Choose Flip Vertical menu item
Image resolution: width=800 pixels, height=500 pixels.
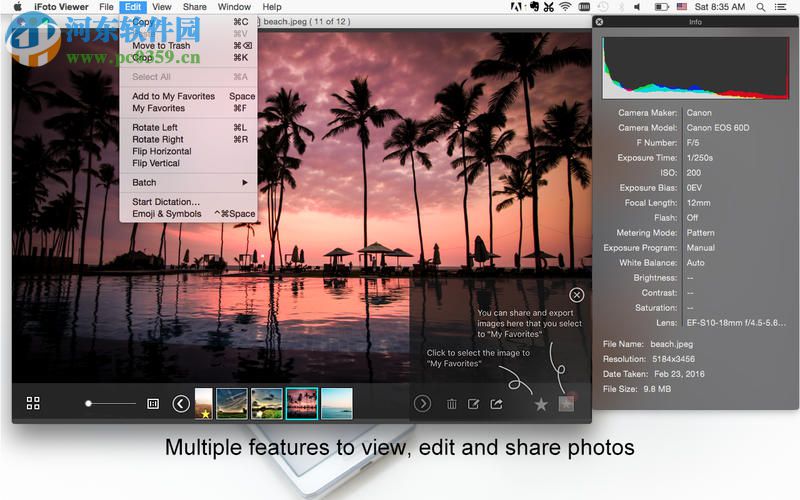(188, 163)
